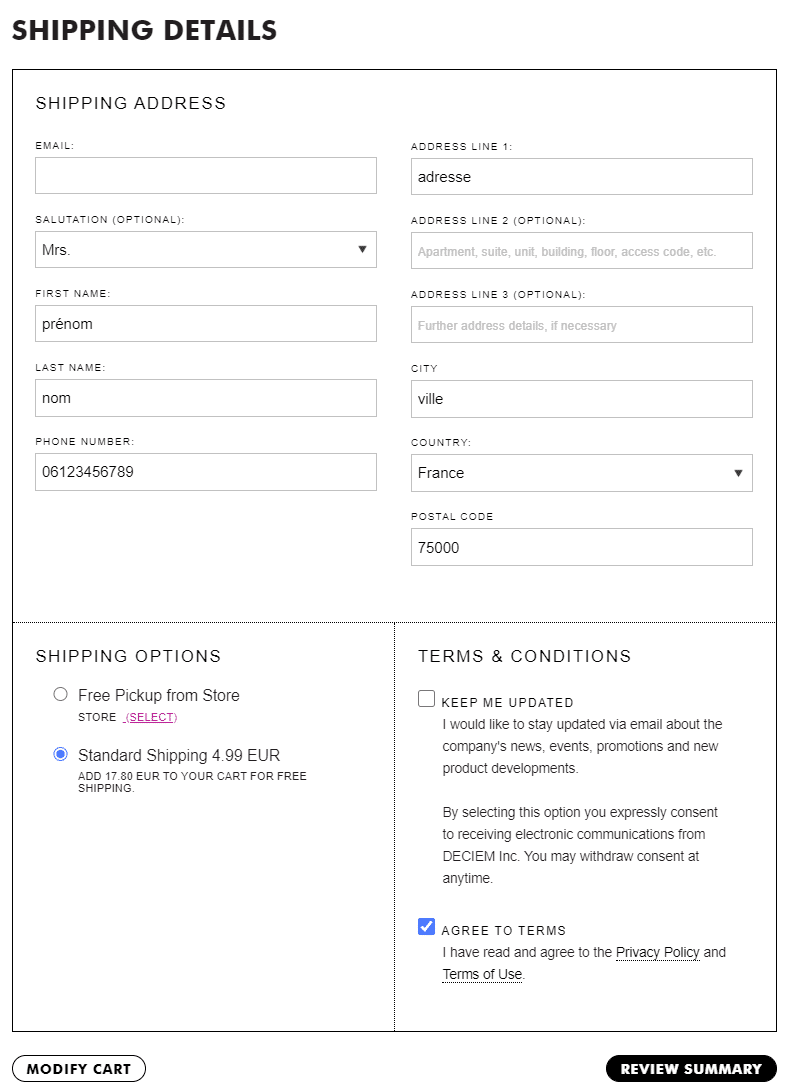Click the City input field

[x=581, y=399]
